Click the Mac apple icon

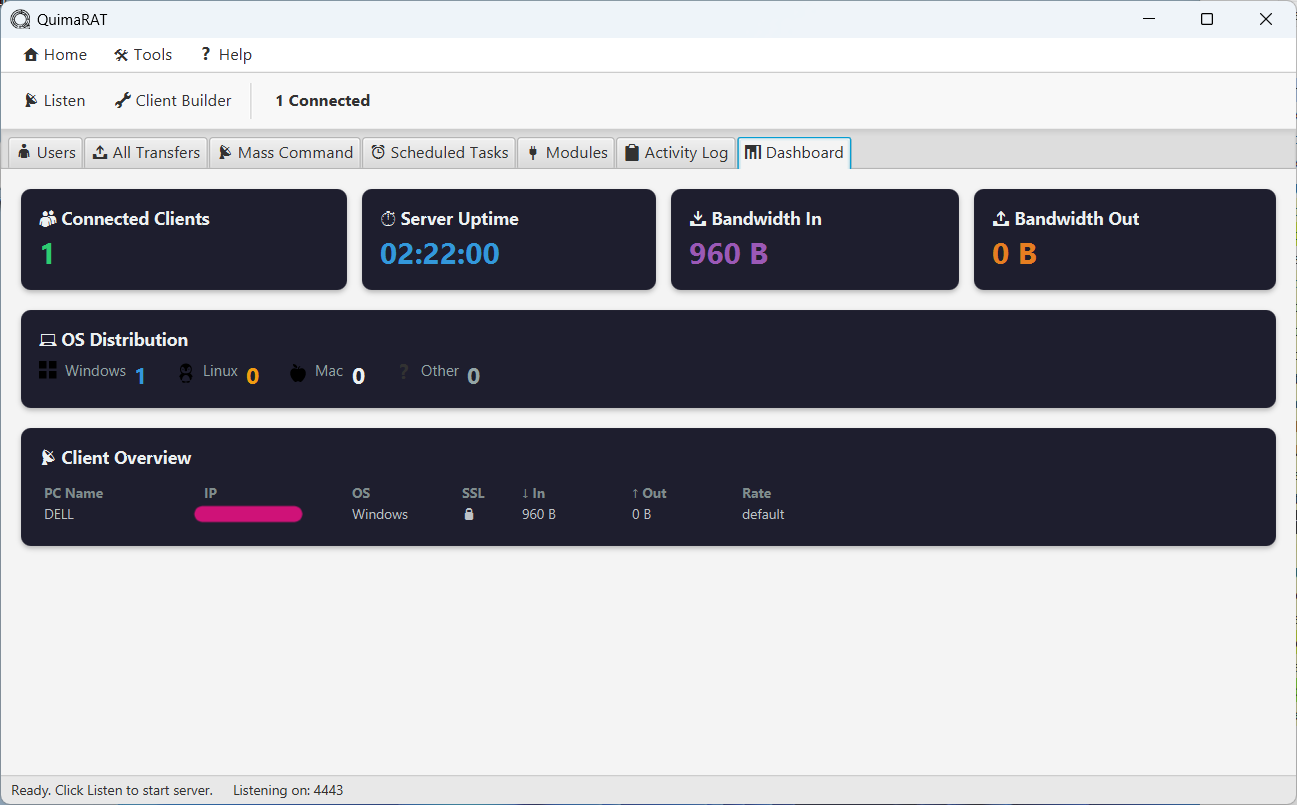pos(298,372)
